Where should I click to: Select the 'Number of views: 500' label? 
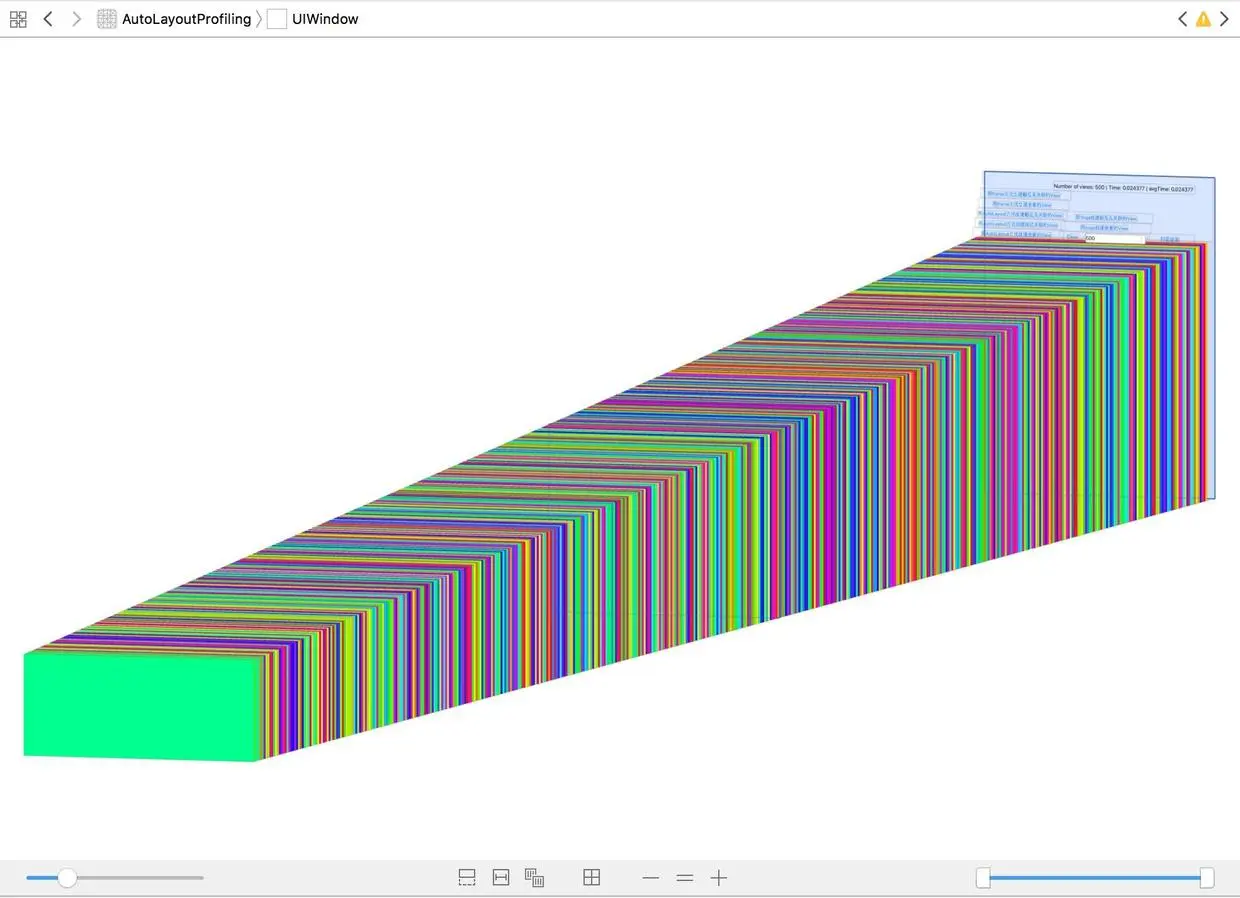(1123, 188)
